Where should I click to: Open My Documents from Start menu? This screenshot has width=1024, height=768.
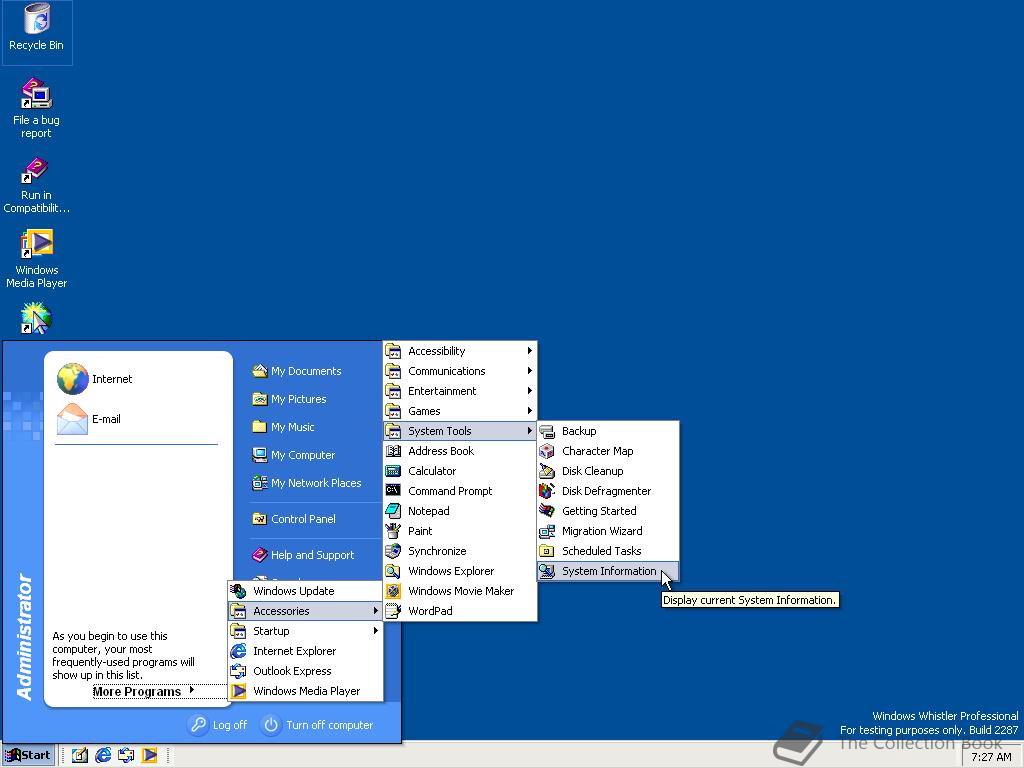click(x=297, y=371)
